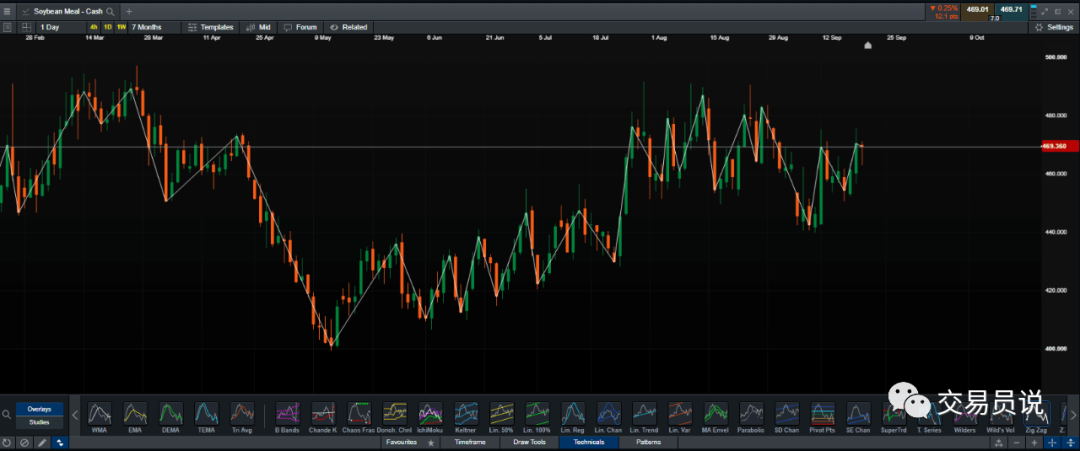The height and width of the screenshot is (451, 1080).
Task: Select the Pivot Pts overlay
Action: 822,418
